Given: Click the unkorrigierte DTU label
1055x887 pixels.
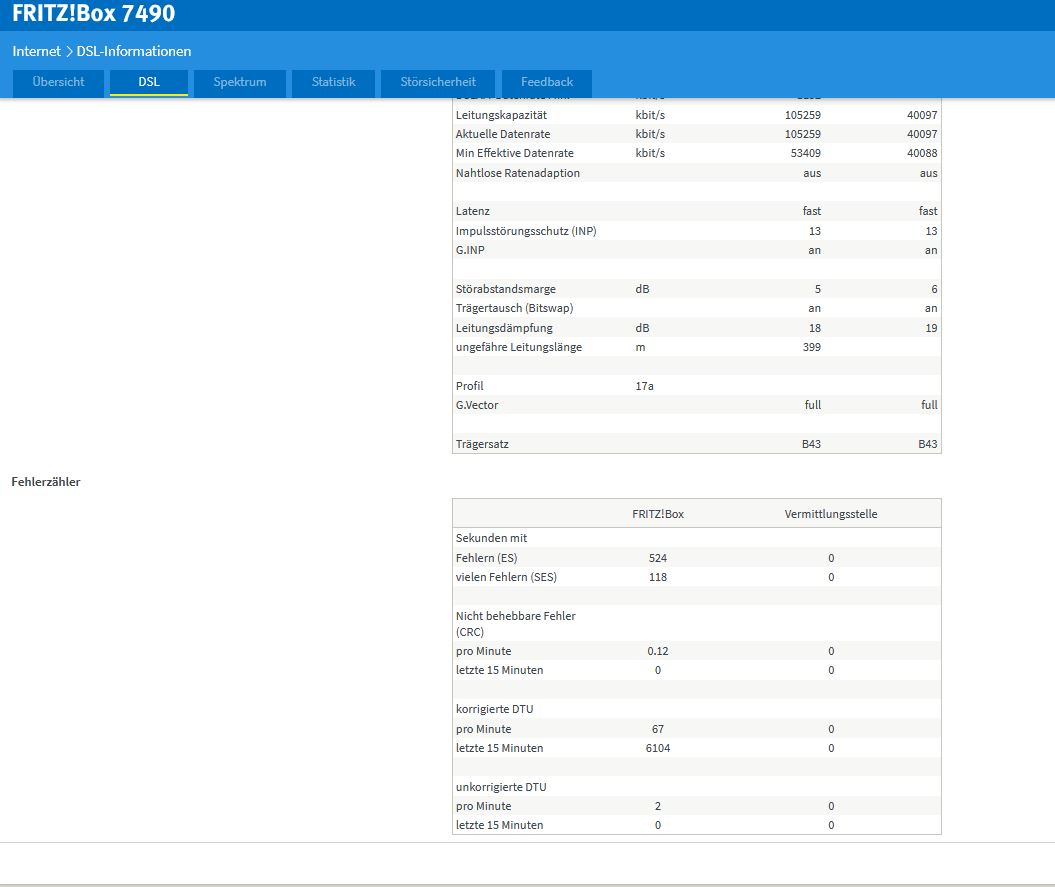Looking at the screenshot, I should coord(501,787).
